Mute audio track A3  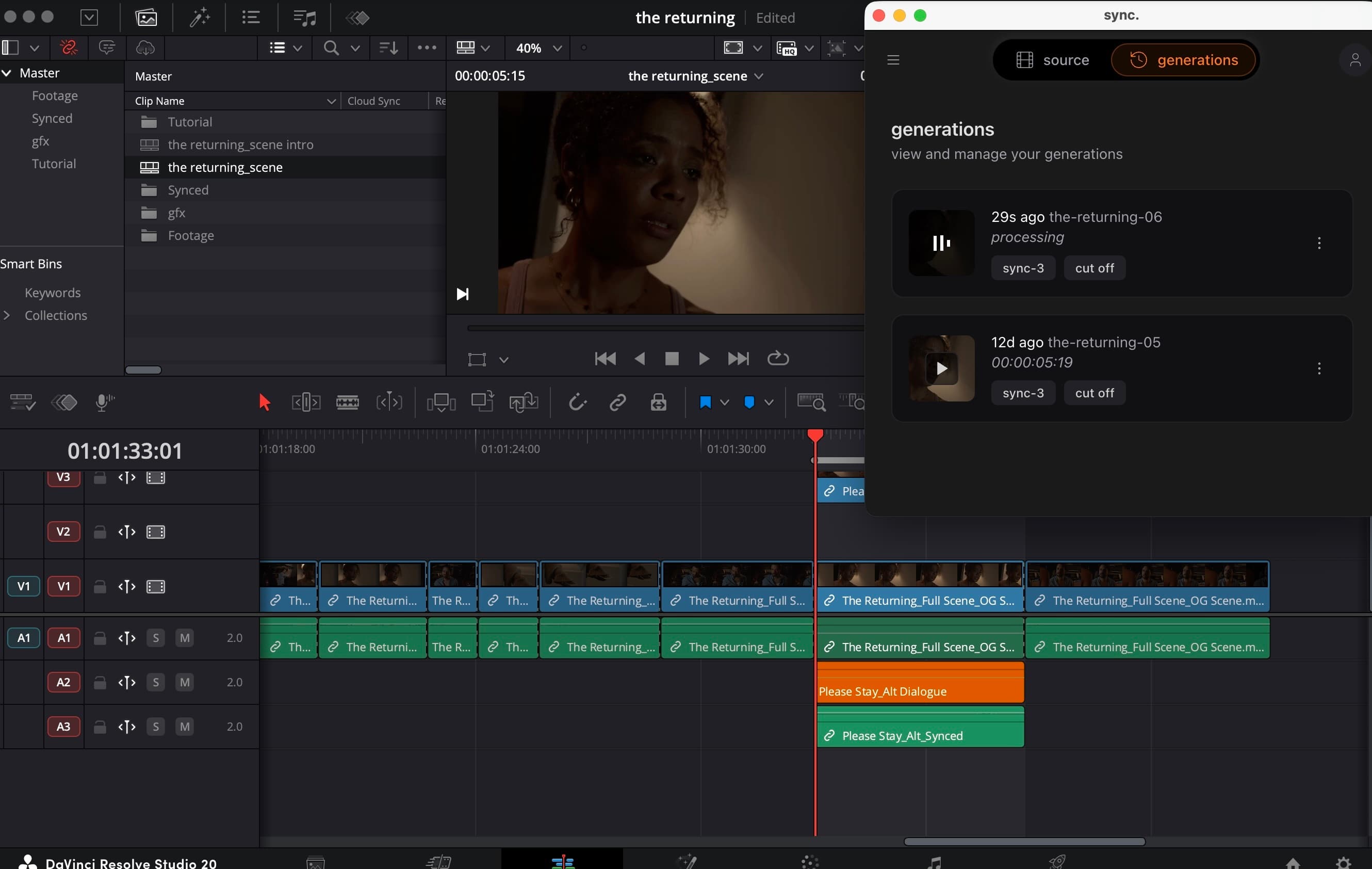tap(185, 727)
